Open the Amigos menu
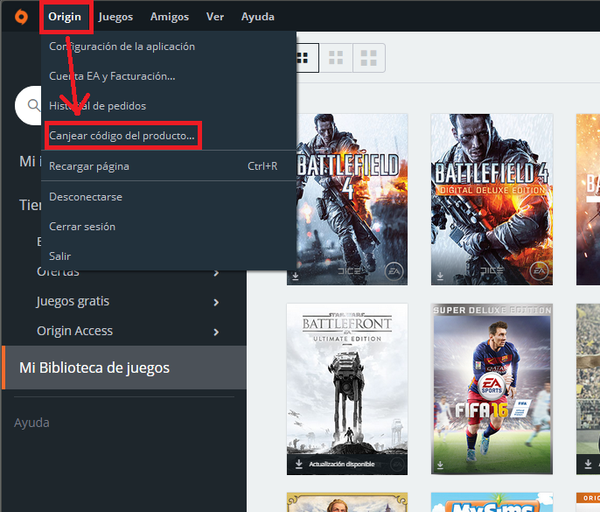The height and width of the screenshot is (512, 600). click(170, 17)
